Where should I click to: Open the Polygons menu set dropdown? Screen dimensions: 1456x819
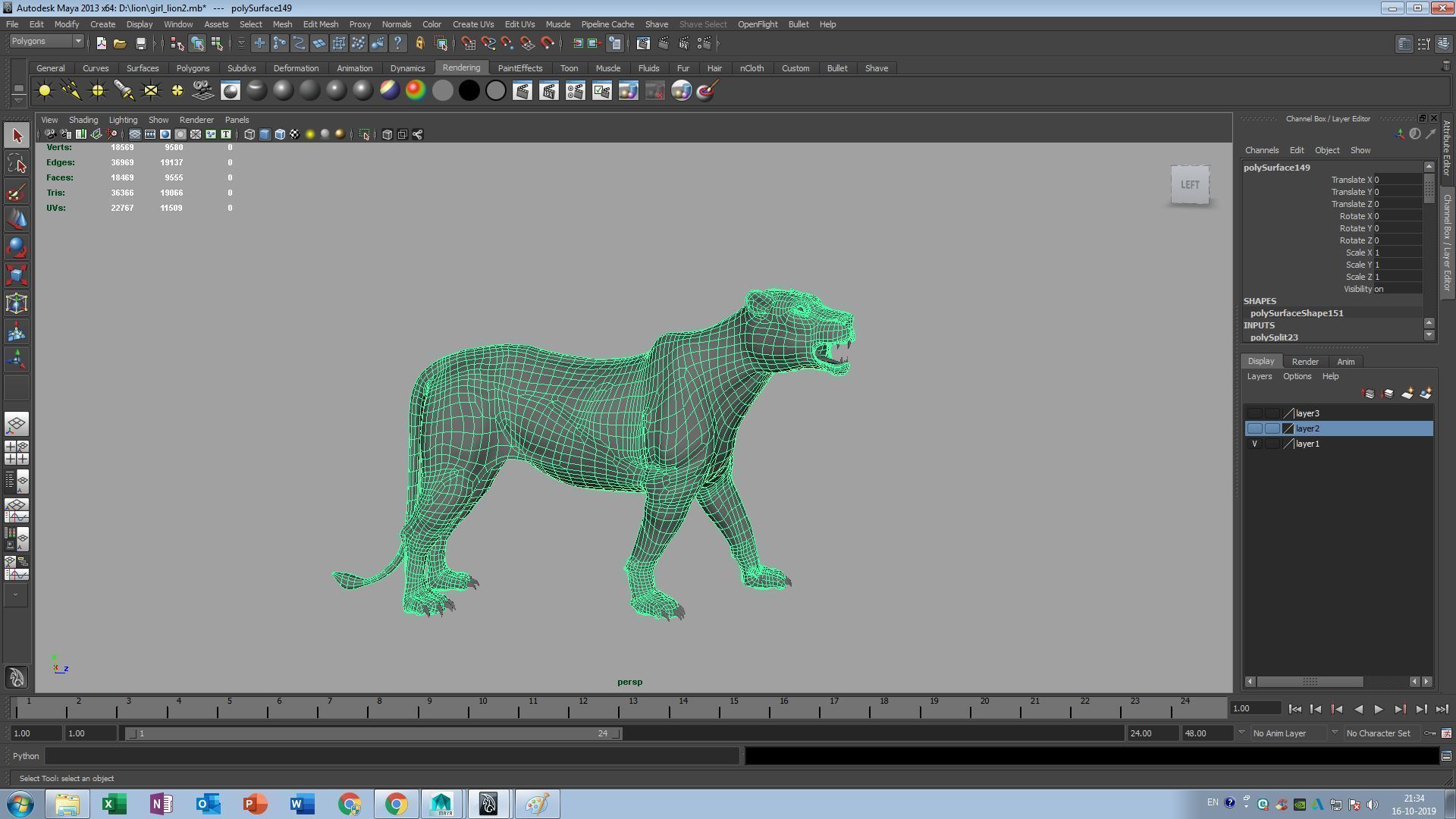46,41
